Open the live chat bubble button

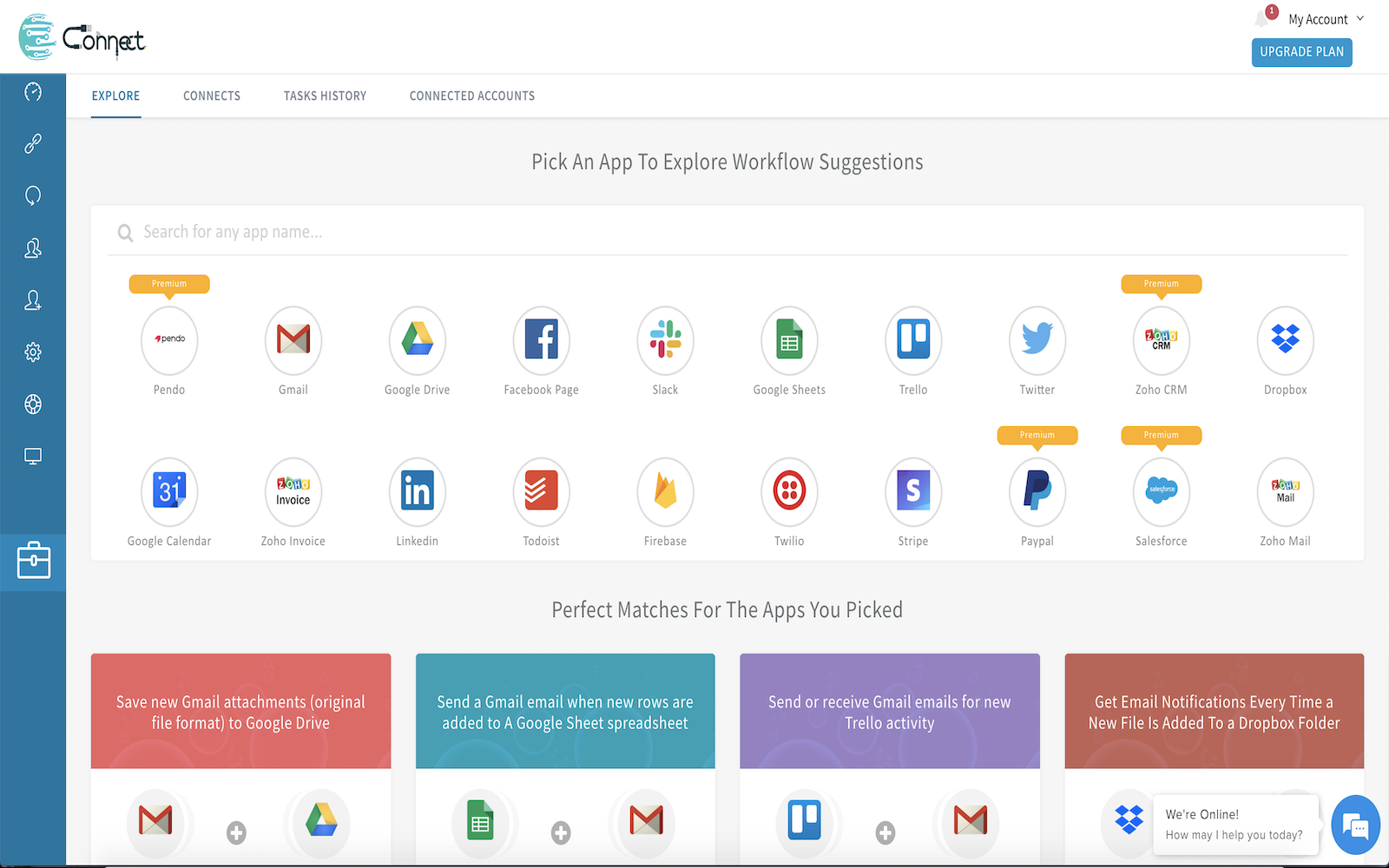(1354, 825)
